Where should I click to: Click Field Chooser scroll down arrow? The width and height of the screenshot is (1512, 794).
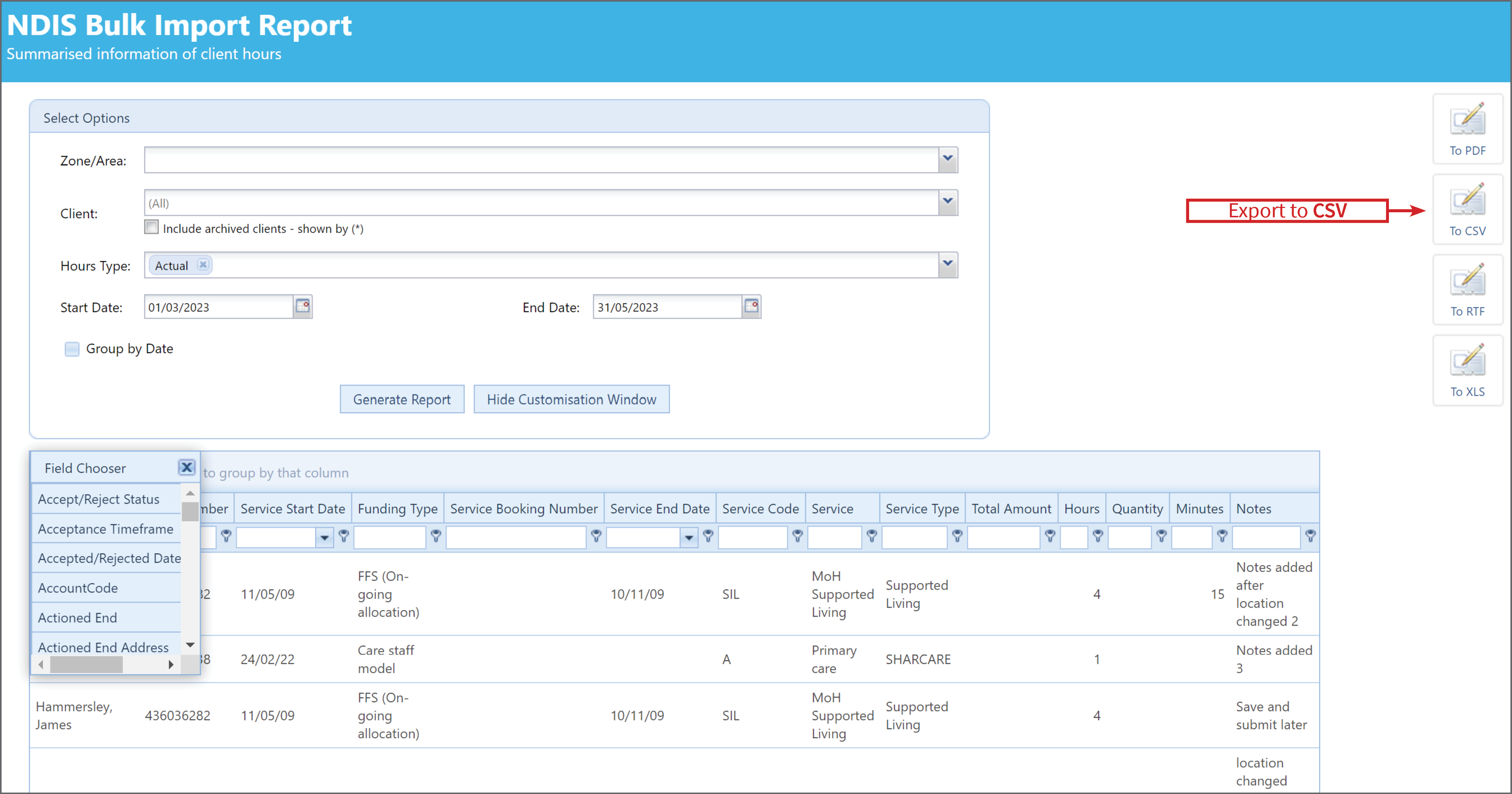tap(190, 645)
